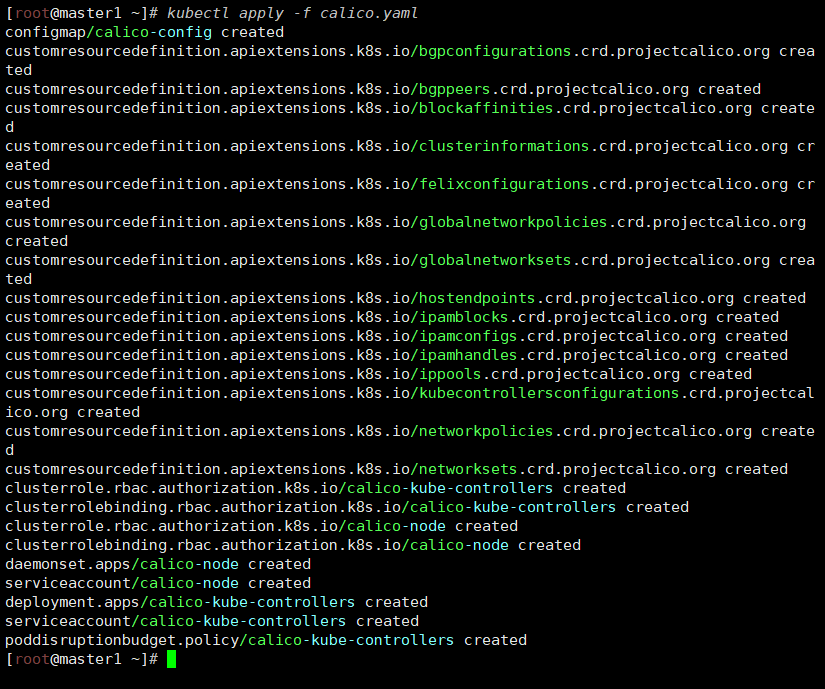Click calico-node in the serviceaccount line
825x689 pixels.
click(x=189, y=583)
